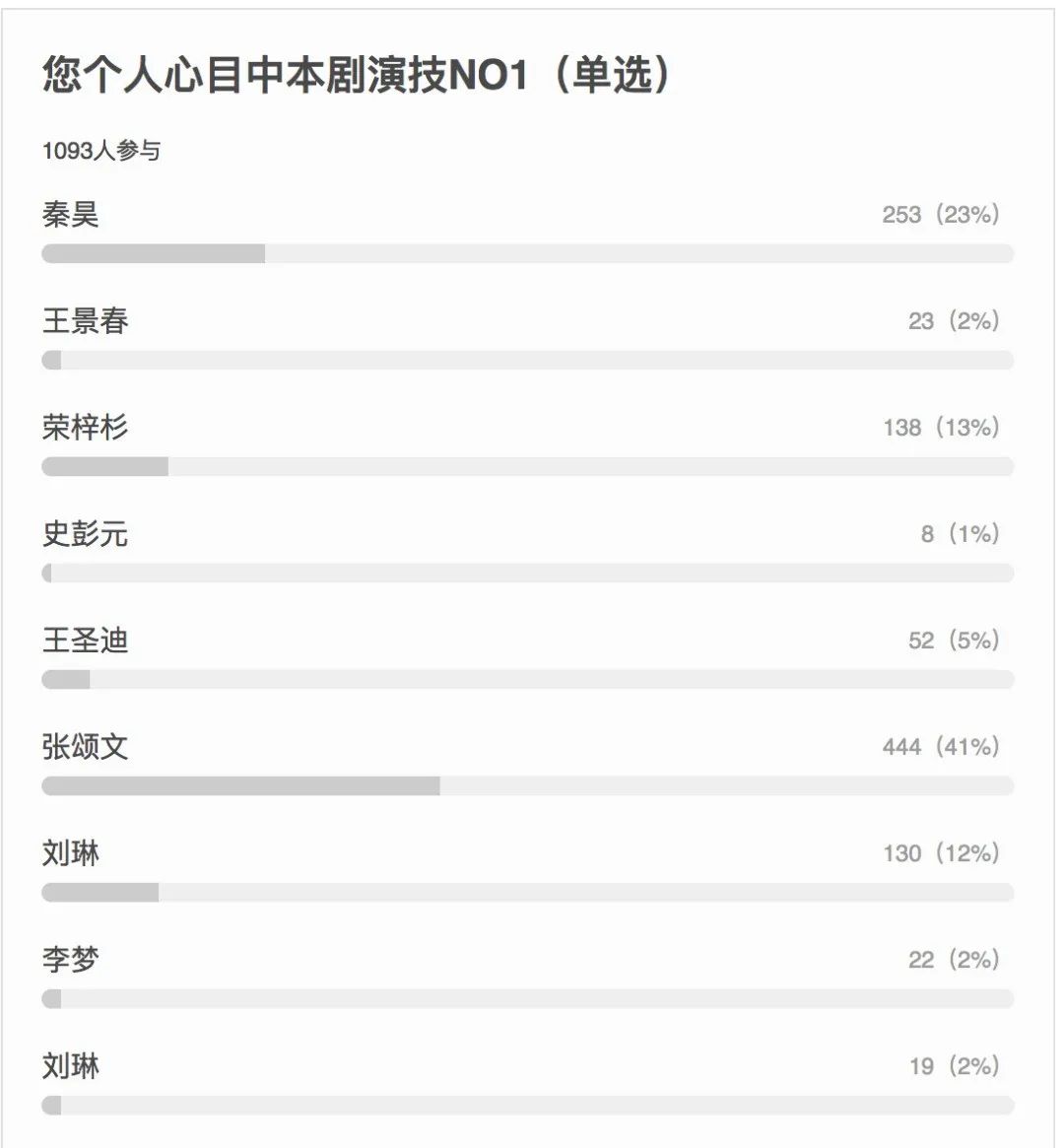Click the 1093人参与 participant count
Screen dimensions: 1064x1148
click(101, 151)
